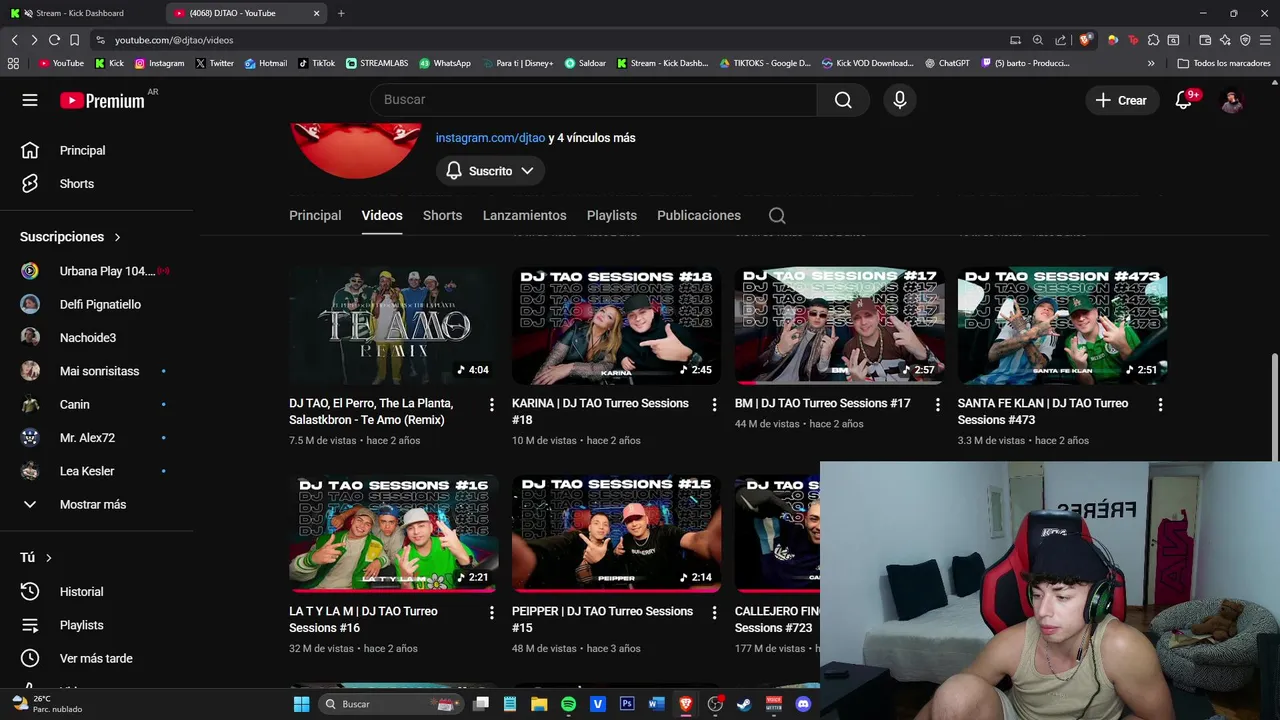Share this page from the address bar

[x=1060, y=40]
